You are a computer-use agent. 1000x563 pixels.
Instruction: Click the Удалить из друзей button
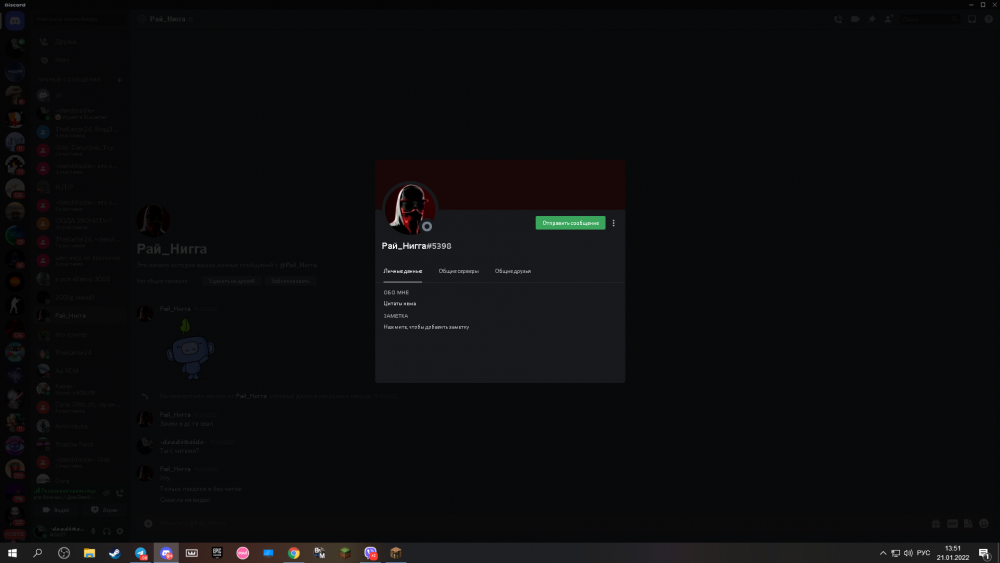point(231,281)
